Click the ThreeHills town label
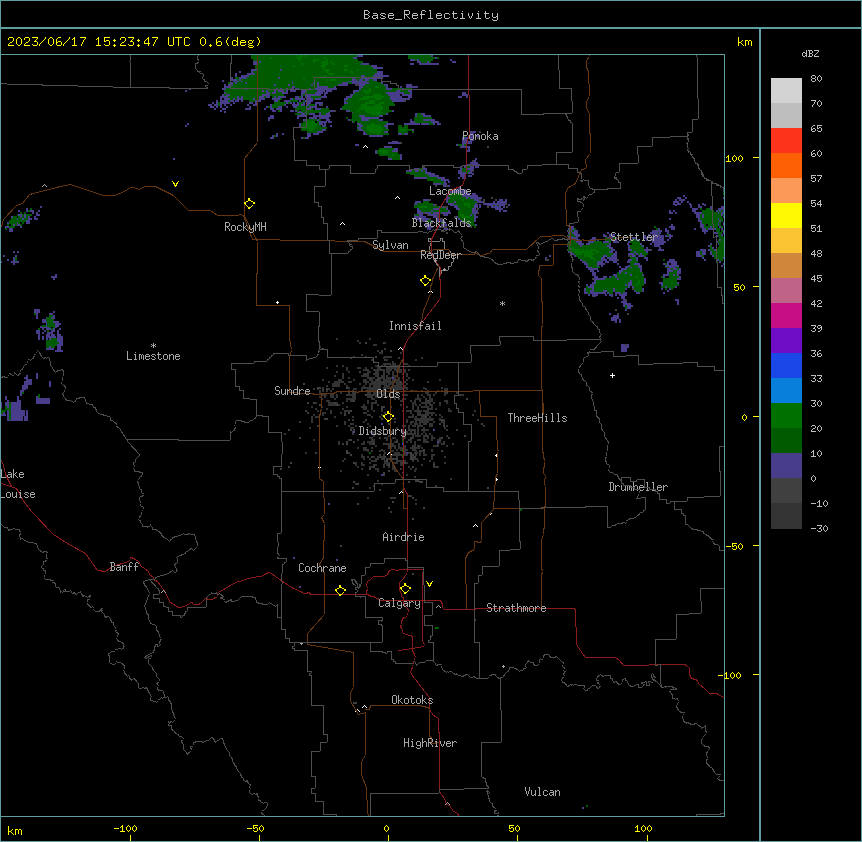Viewport: 862px width, 842px height. [538, 418]
